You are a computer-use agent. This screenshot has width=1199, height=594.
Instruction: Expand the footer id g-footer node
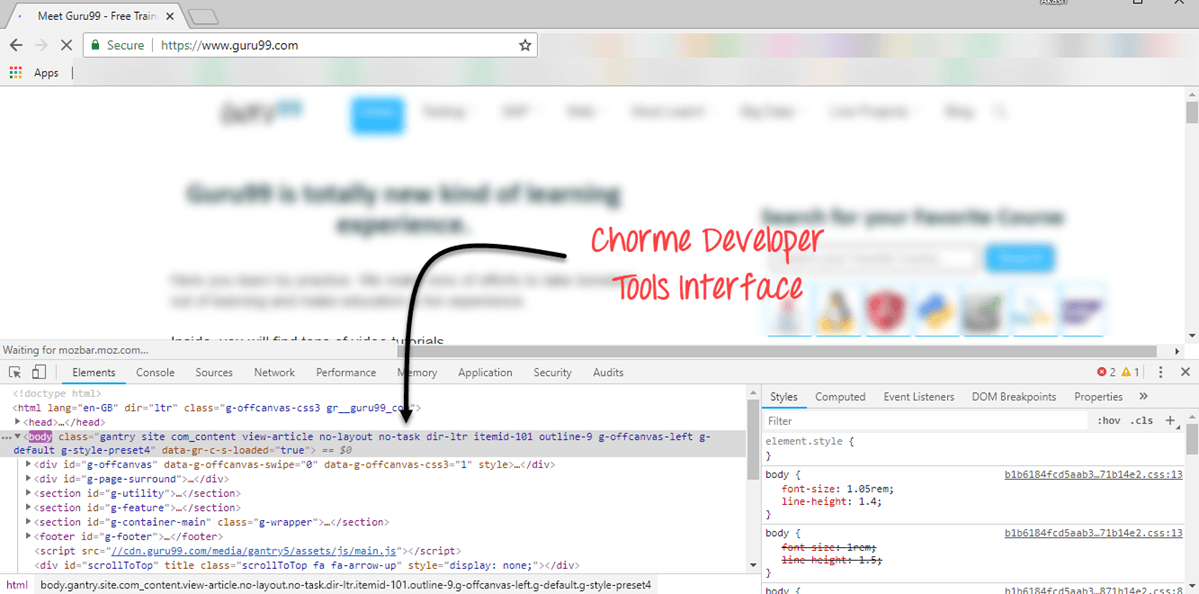27,536
